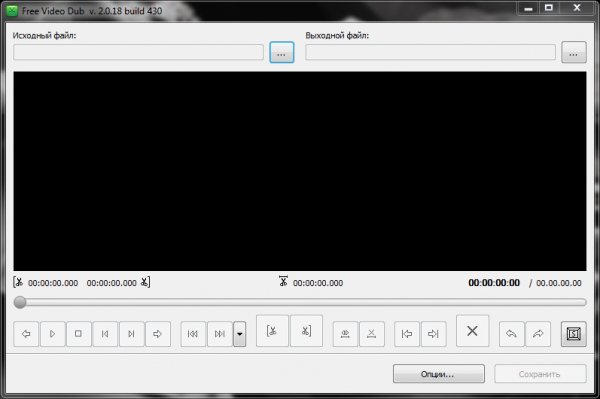The image size is (600, 399).
Task: Click the Сохранить button
Action: point(540,374)
